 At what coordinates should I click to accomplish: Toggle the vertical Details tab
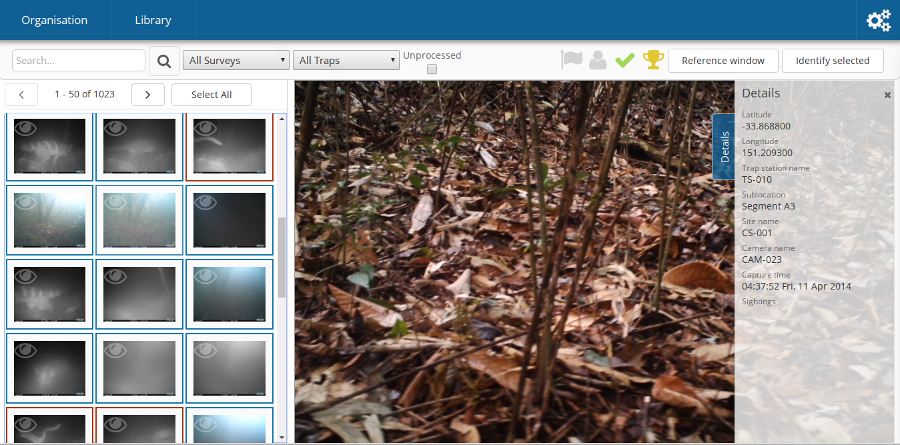click(724, 147)
